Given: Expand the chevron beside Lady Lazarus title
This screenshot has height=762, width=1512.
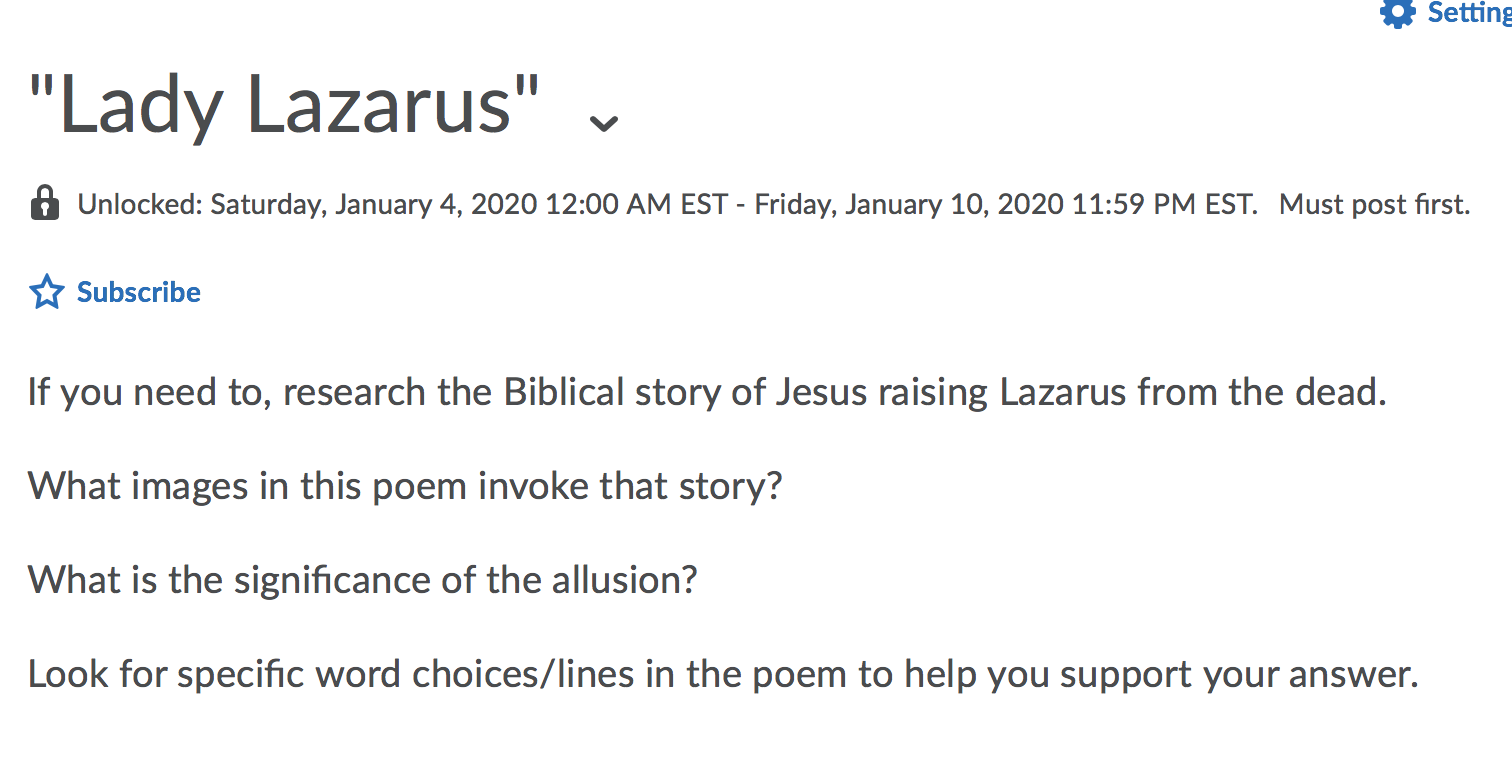Looking at the screenshot, I should [x=603, y=123].
